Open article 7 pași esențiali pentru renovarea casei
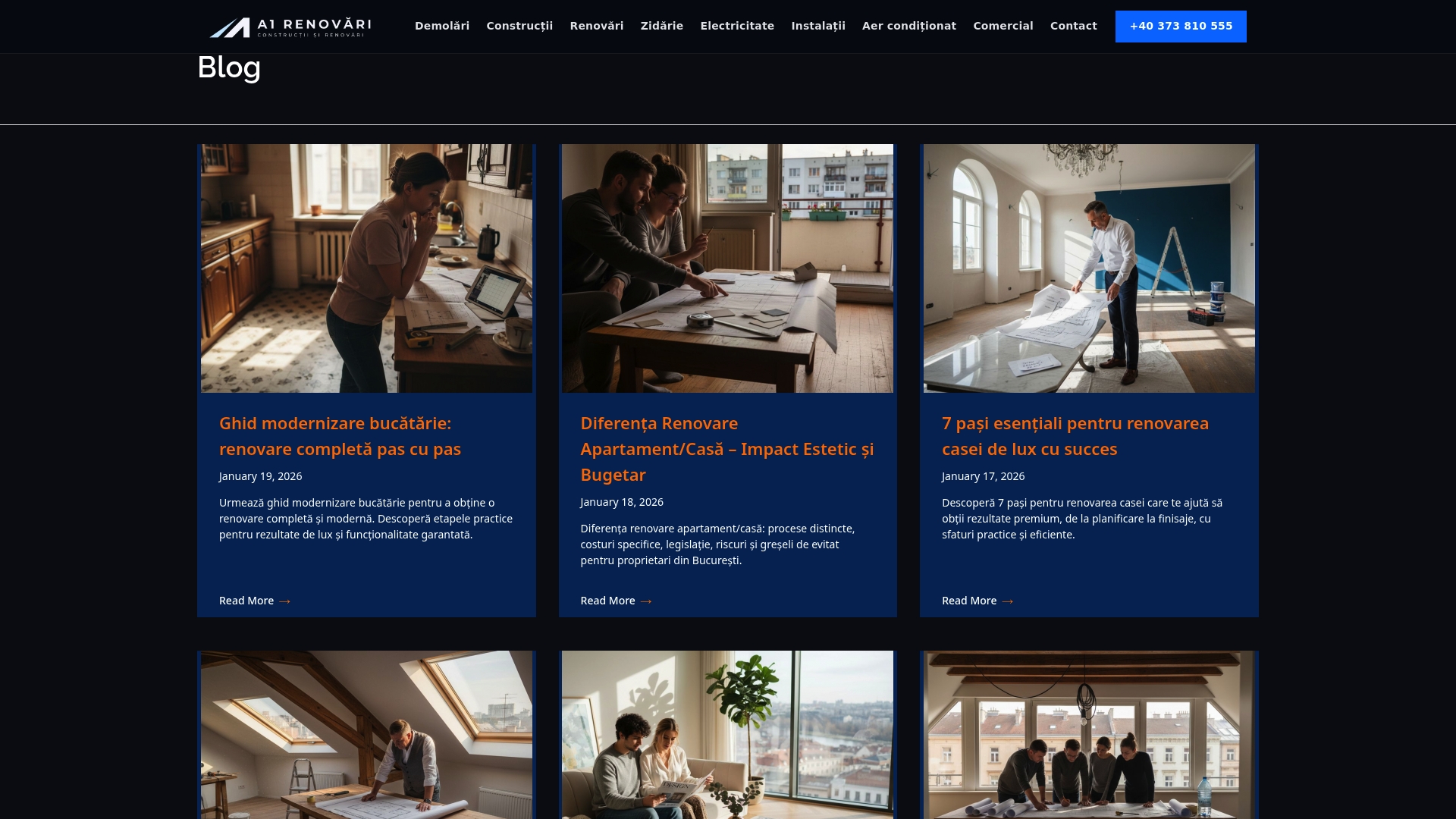Screen dimensions: 1456x819 point(1075,436)
